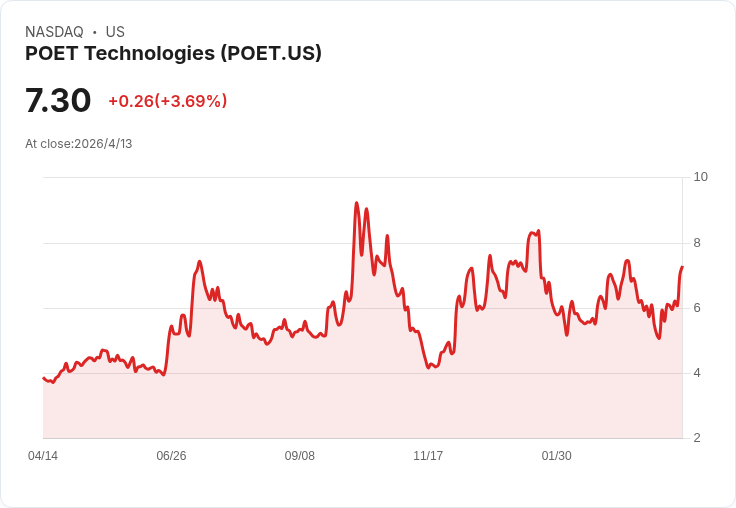Click the 8 price axis label

click(x=697, y=243)
